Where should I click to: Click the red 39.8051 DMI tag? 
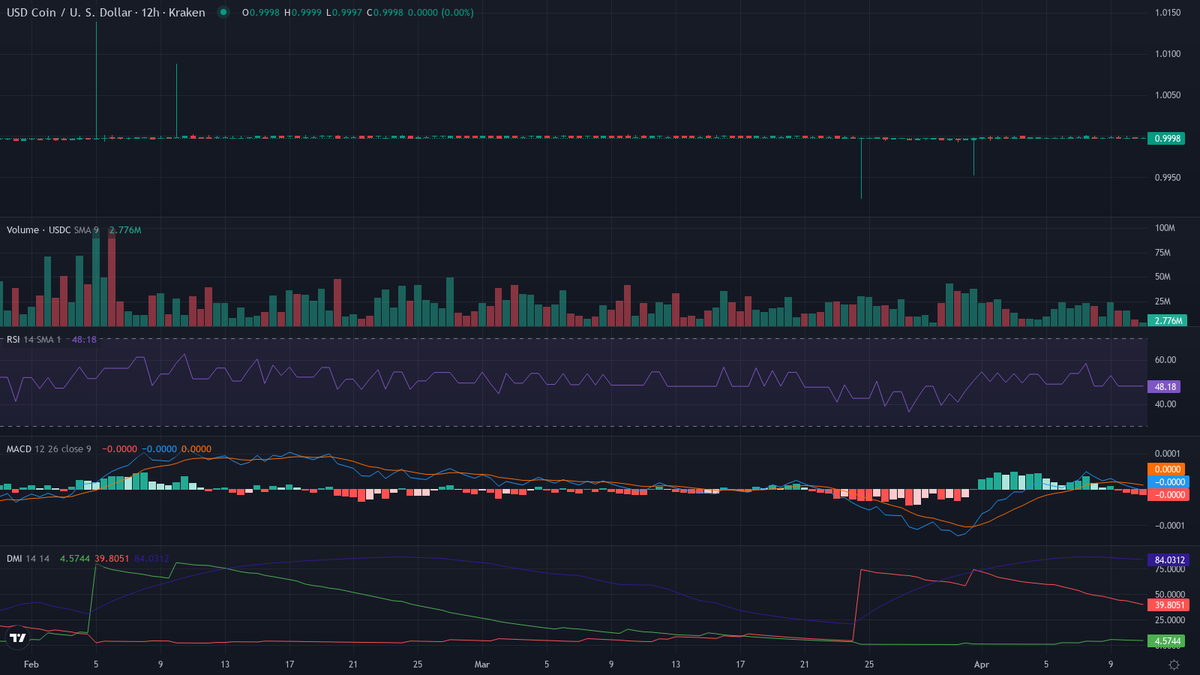point(1168,605)
